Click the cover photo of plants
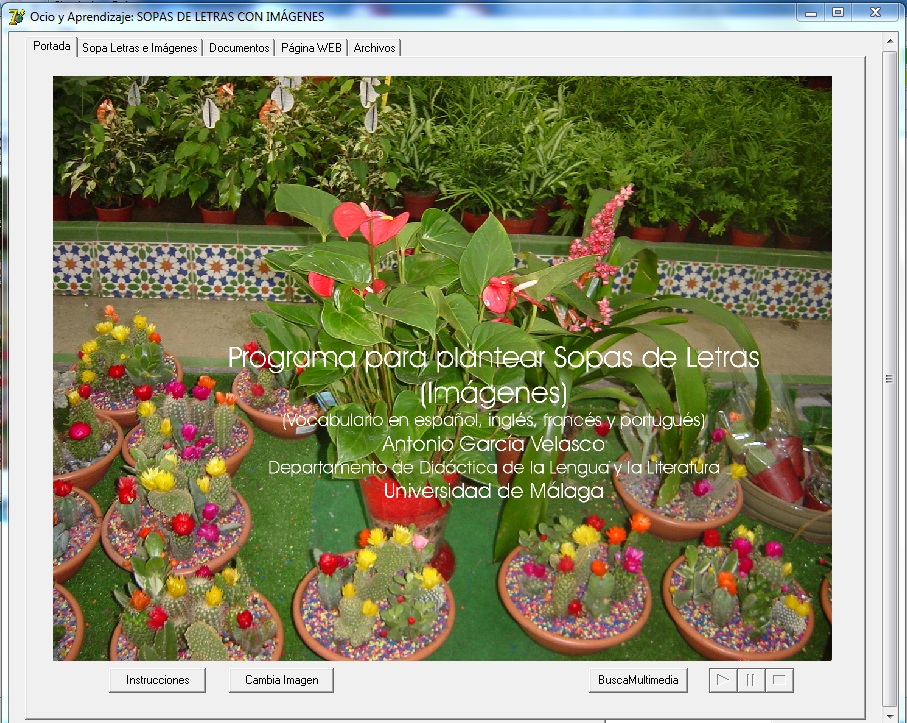This screenshot has height=723, width=907. pos(443,368)
